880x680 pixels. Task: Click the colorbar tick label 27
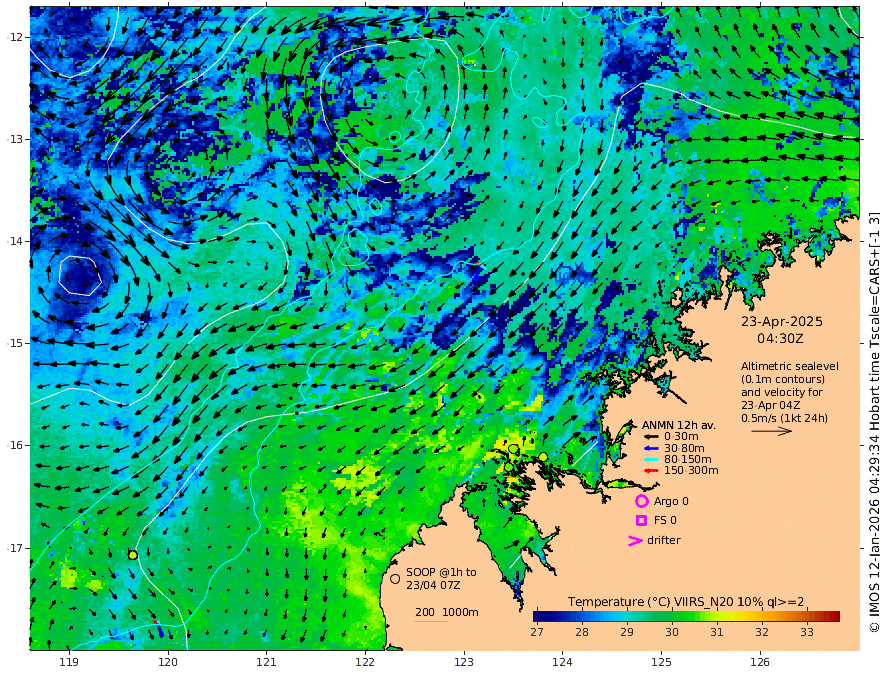point(537,632)
